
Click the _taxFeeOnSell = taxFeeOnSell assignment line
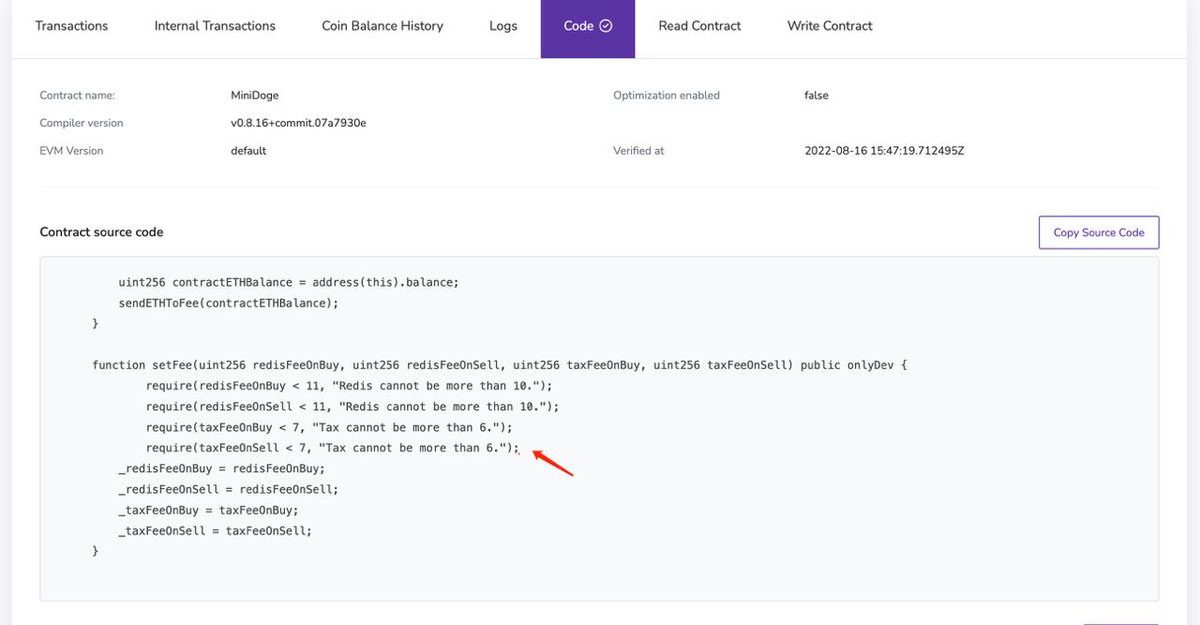tap(215, 531)
